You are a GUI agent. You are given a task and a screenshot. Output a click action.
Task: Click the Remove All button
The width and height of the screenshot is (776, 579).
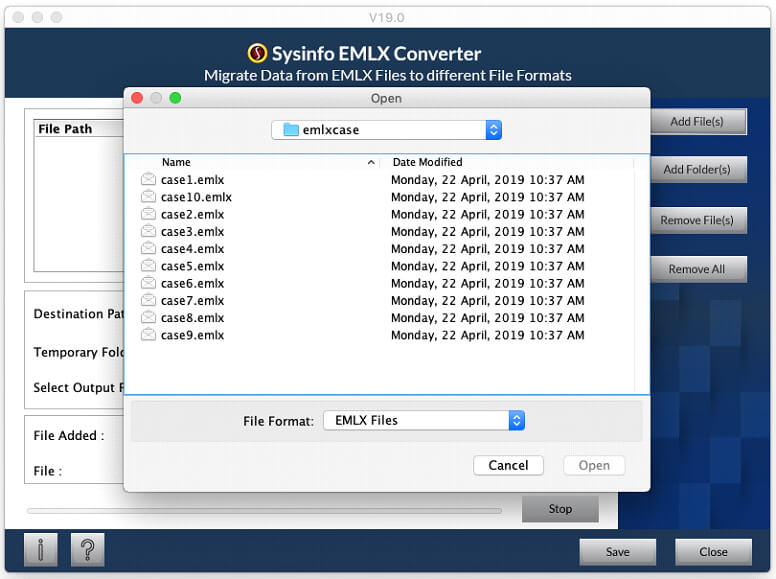[698, 269]
